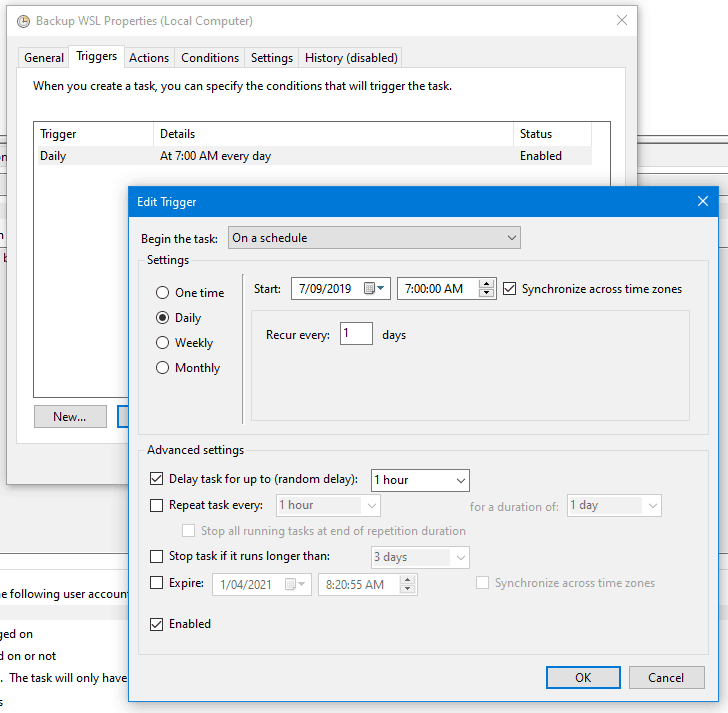This screenshot has height=713, width=728.
Task: Select the One time radio button
Action: pos(162,293)
